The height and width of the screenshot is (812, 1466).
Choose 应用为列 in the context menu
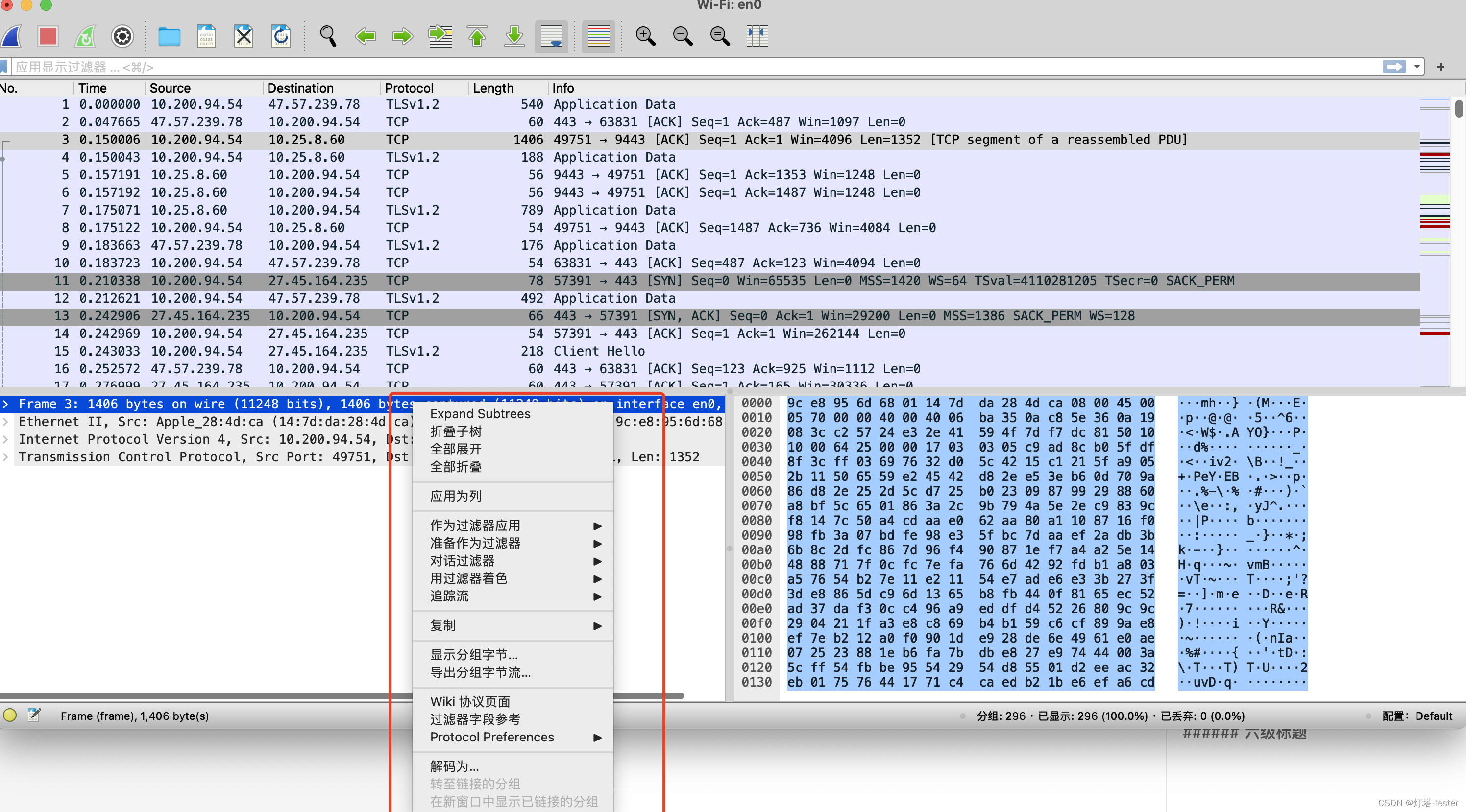tap(513, 497)
